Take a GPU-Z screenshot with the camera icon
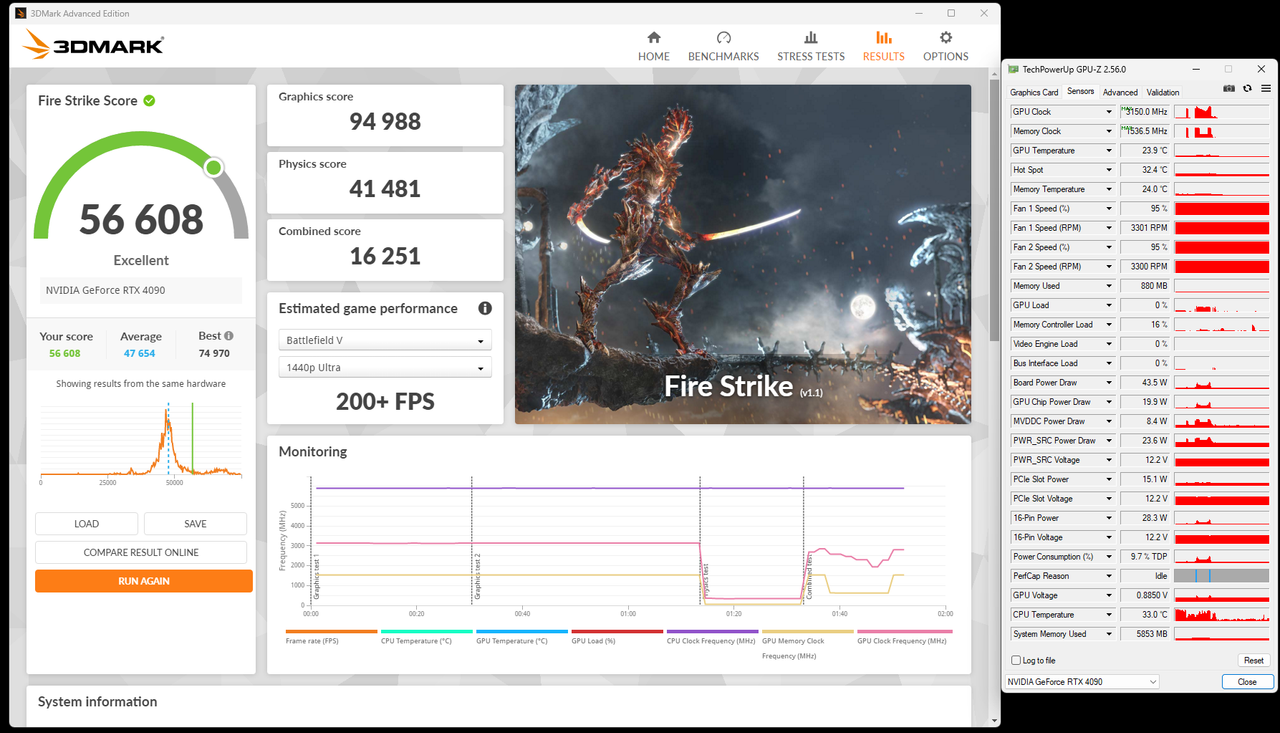 pos(1229,89)
